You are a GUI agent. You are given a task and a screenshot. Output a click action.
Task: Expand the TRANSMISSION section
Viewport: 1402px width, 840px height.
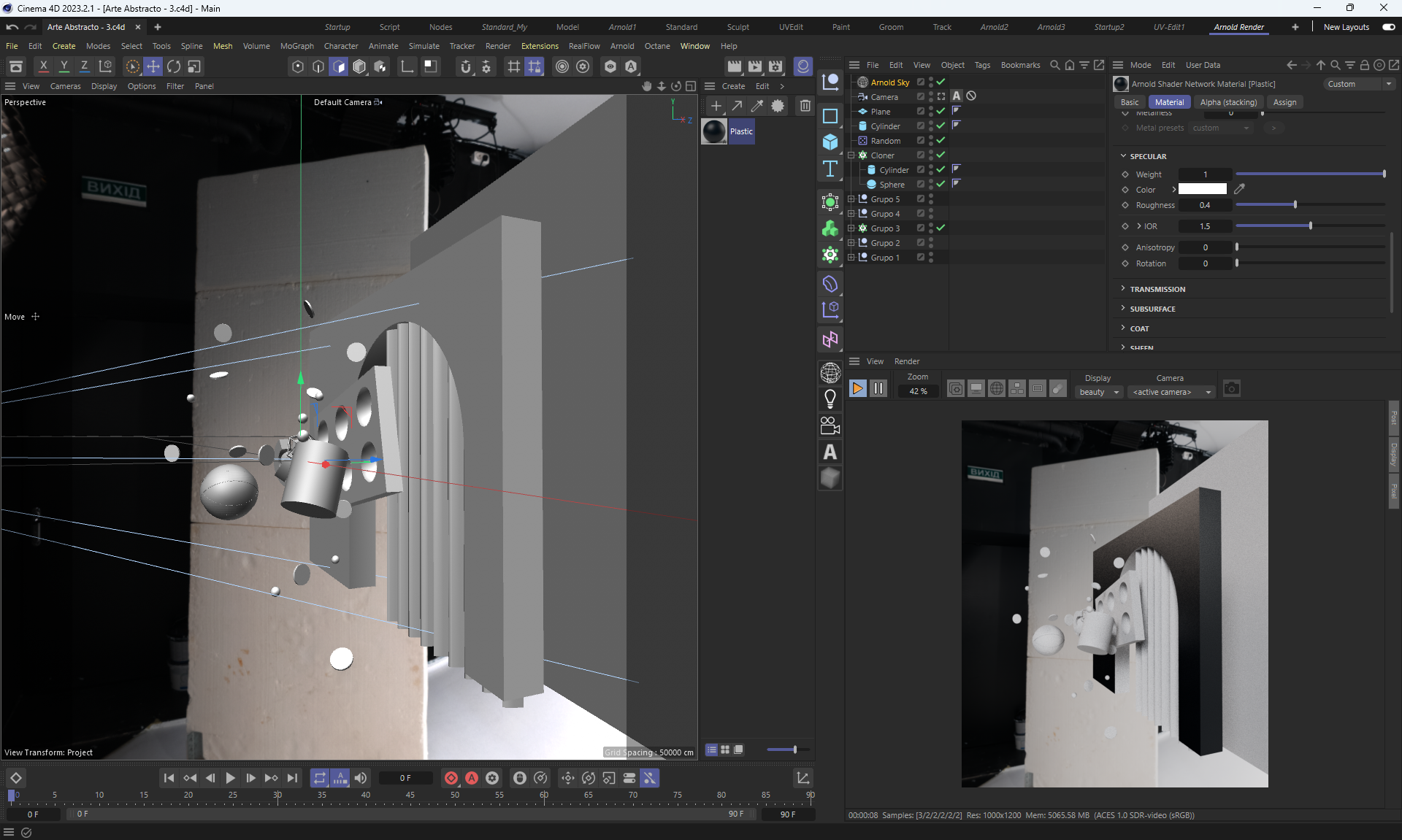pos(1157,289)
